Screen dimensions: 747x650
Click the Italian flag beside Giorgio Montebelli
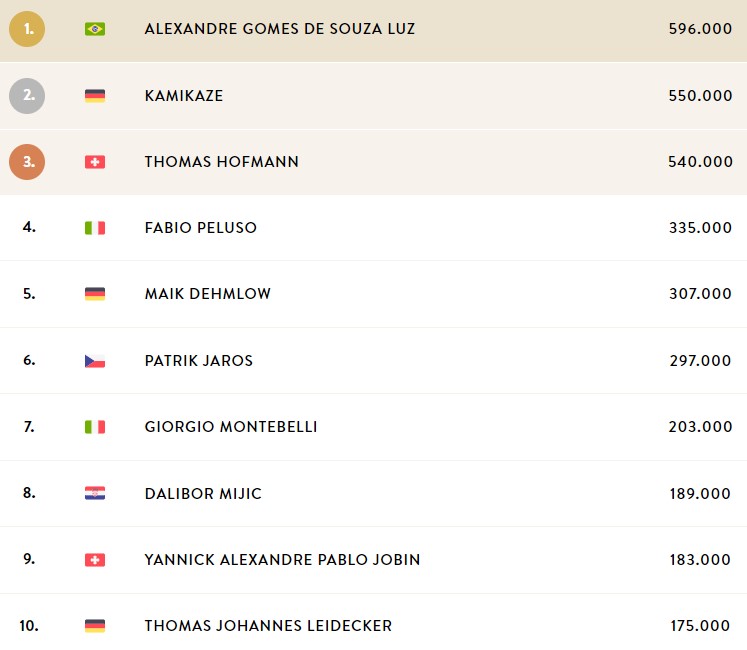95,427
